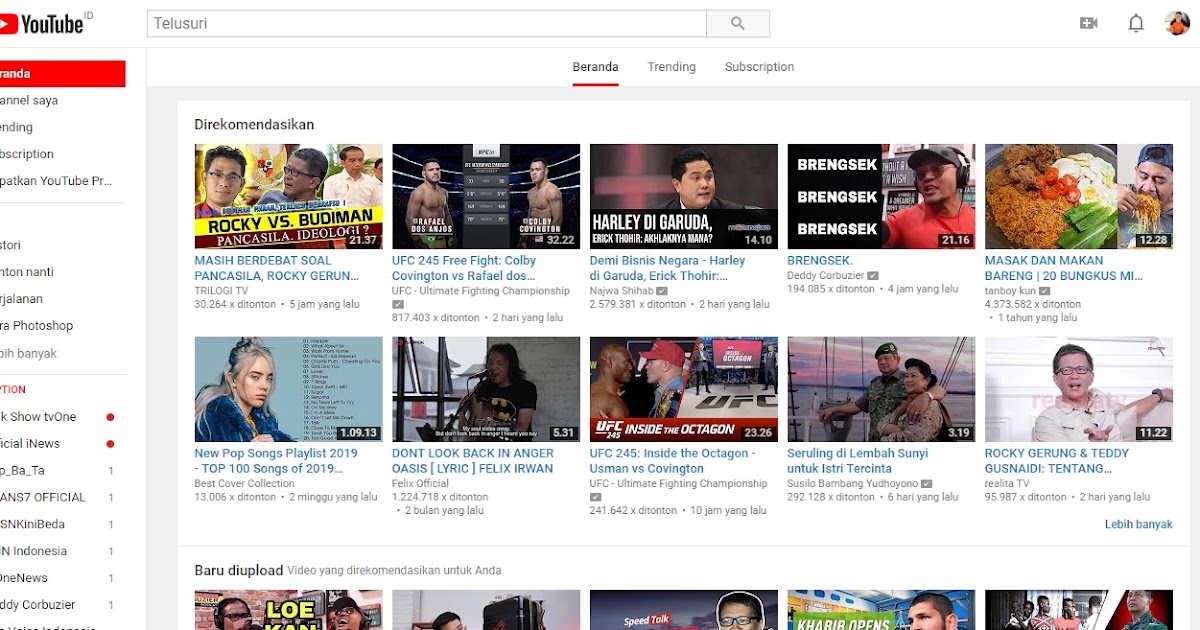
Task: Open the account avatar menu
Action: 1178,23
